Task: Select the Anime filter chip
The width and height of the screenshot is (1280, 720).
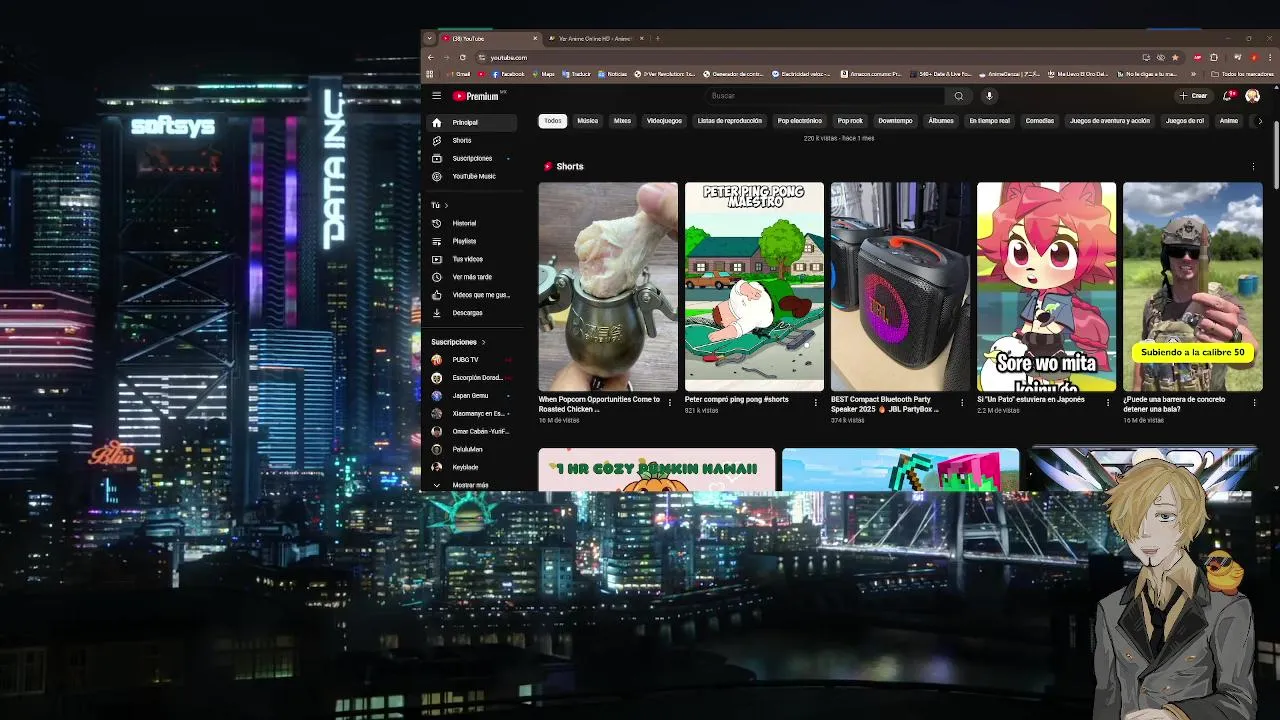Action: (1229, 121)
